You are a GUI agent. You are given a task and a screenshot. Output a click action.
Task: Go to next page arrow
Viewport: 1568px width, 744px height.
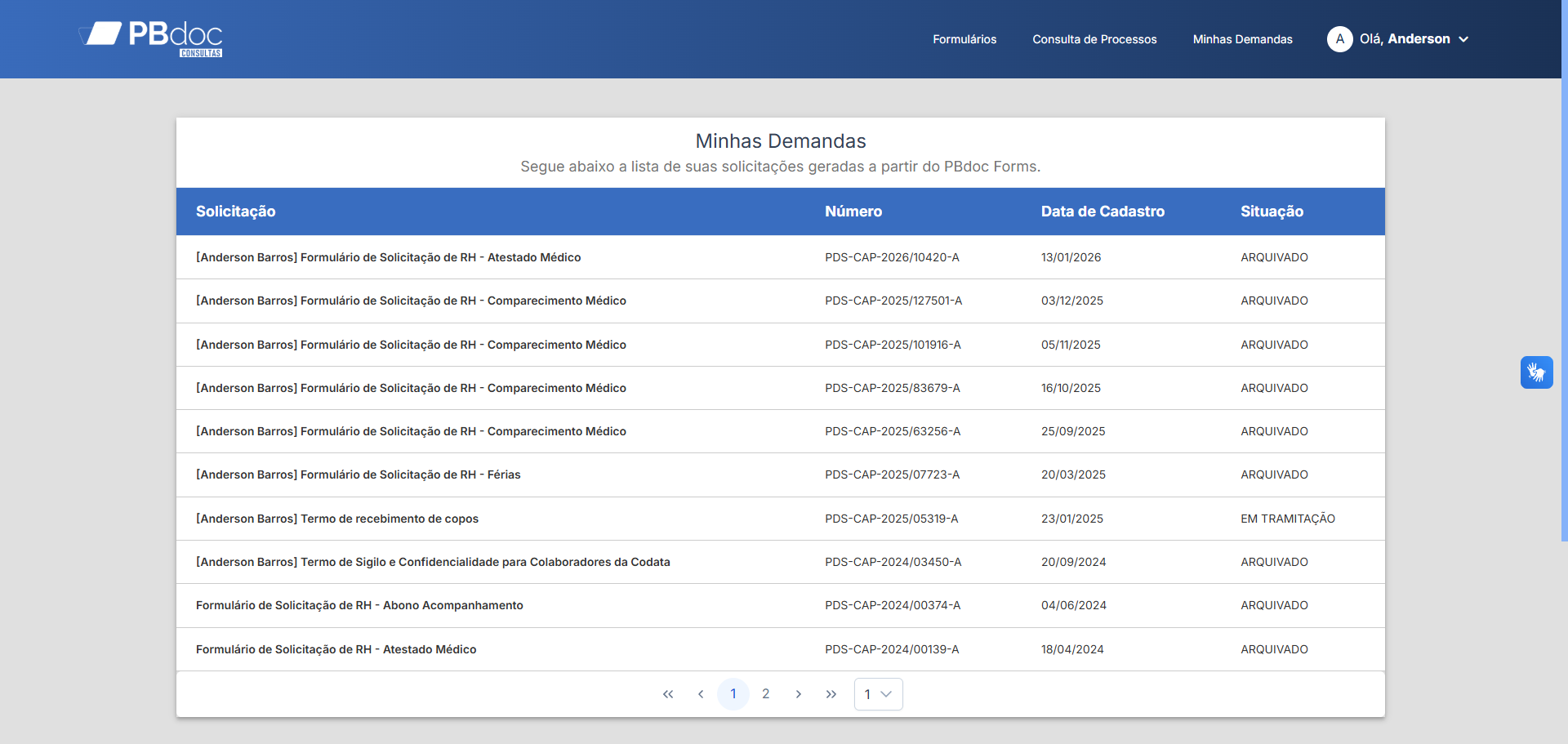(799, 694)
